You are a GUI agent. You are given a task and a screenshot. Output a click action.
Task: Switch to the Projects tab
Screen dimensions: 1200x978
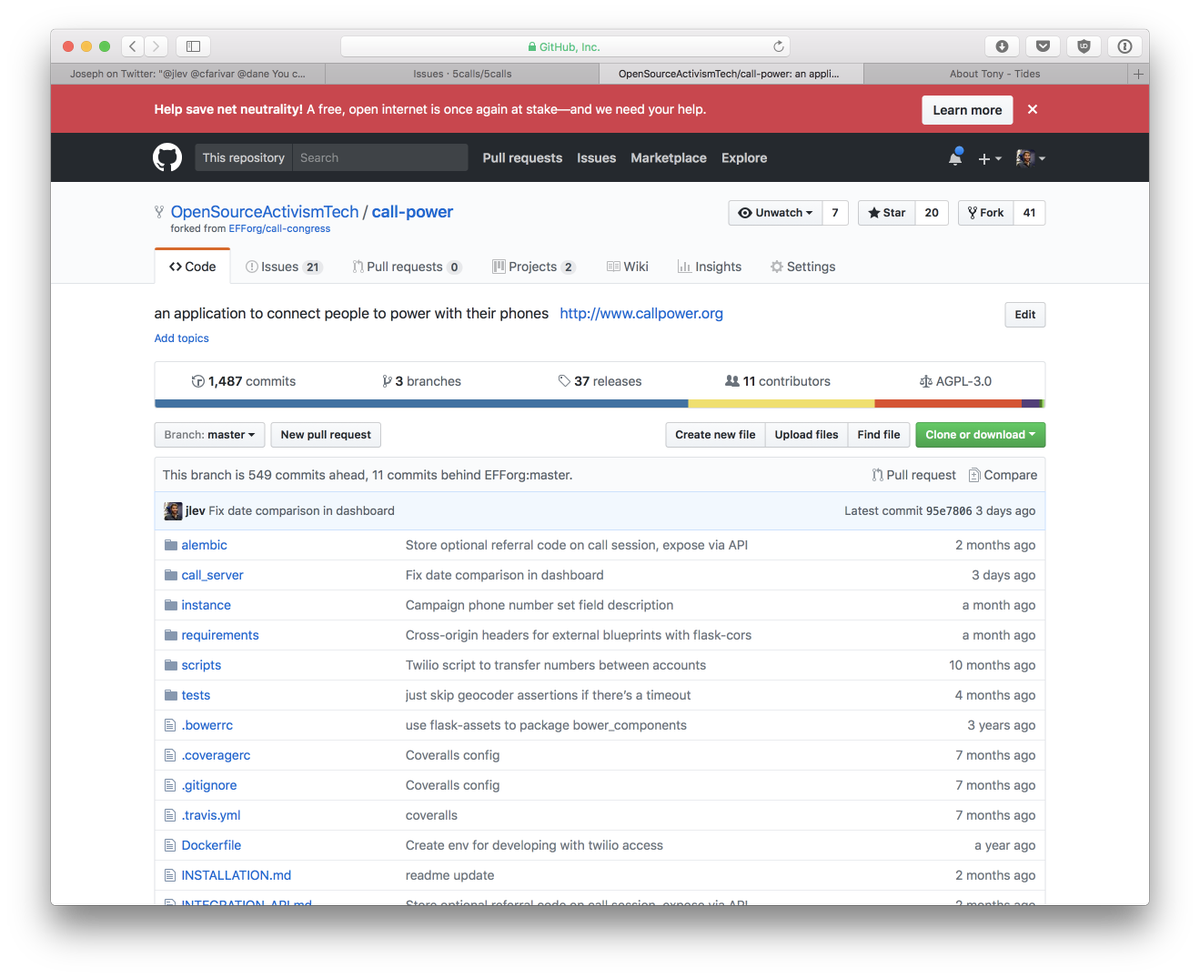pos(533,267)
